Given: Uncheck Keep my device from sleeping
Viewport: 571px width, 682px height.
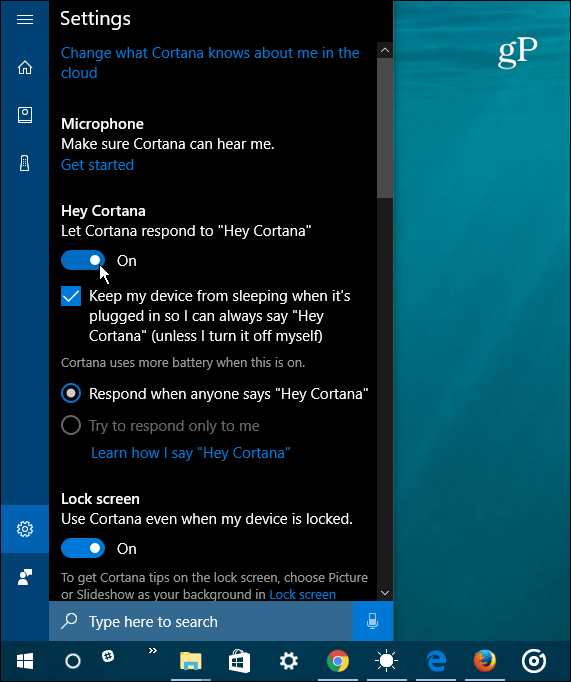Looking at the screenshot, I should (x=71, y=296).
